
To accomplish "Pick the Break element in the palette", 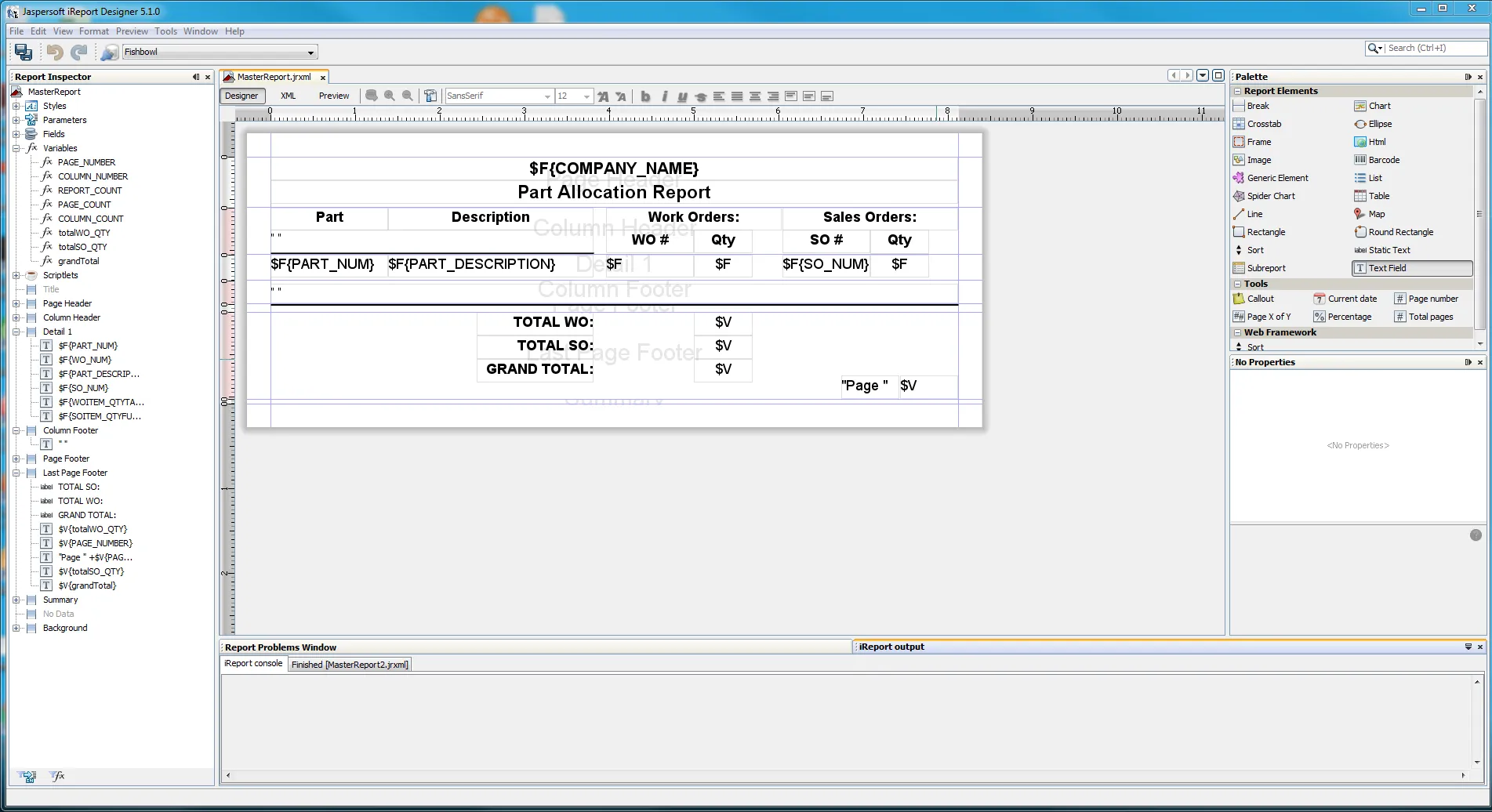I will [x=1251, y=106].
